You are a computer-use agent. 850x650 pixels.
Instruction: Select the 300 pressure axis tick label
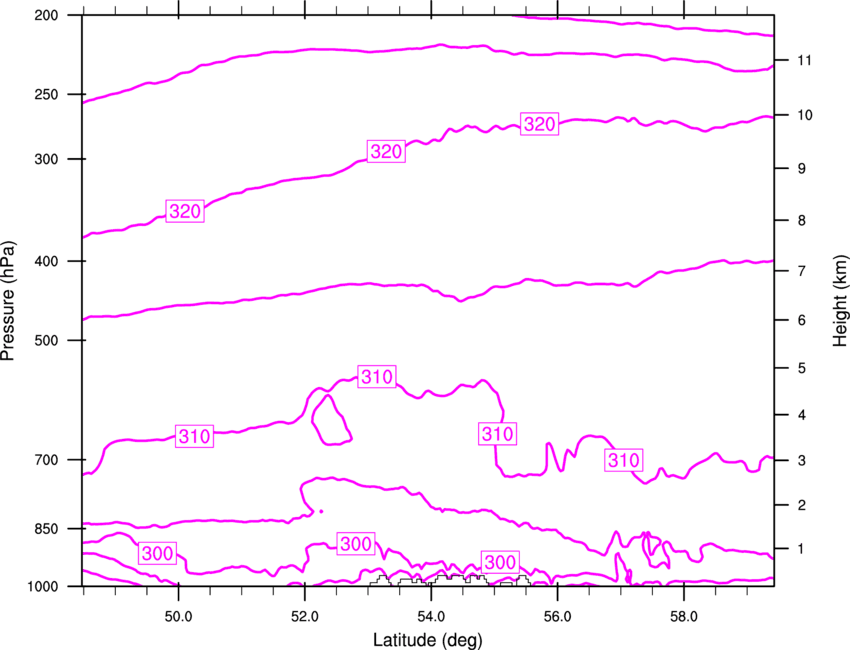tap(47, 159)
